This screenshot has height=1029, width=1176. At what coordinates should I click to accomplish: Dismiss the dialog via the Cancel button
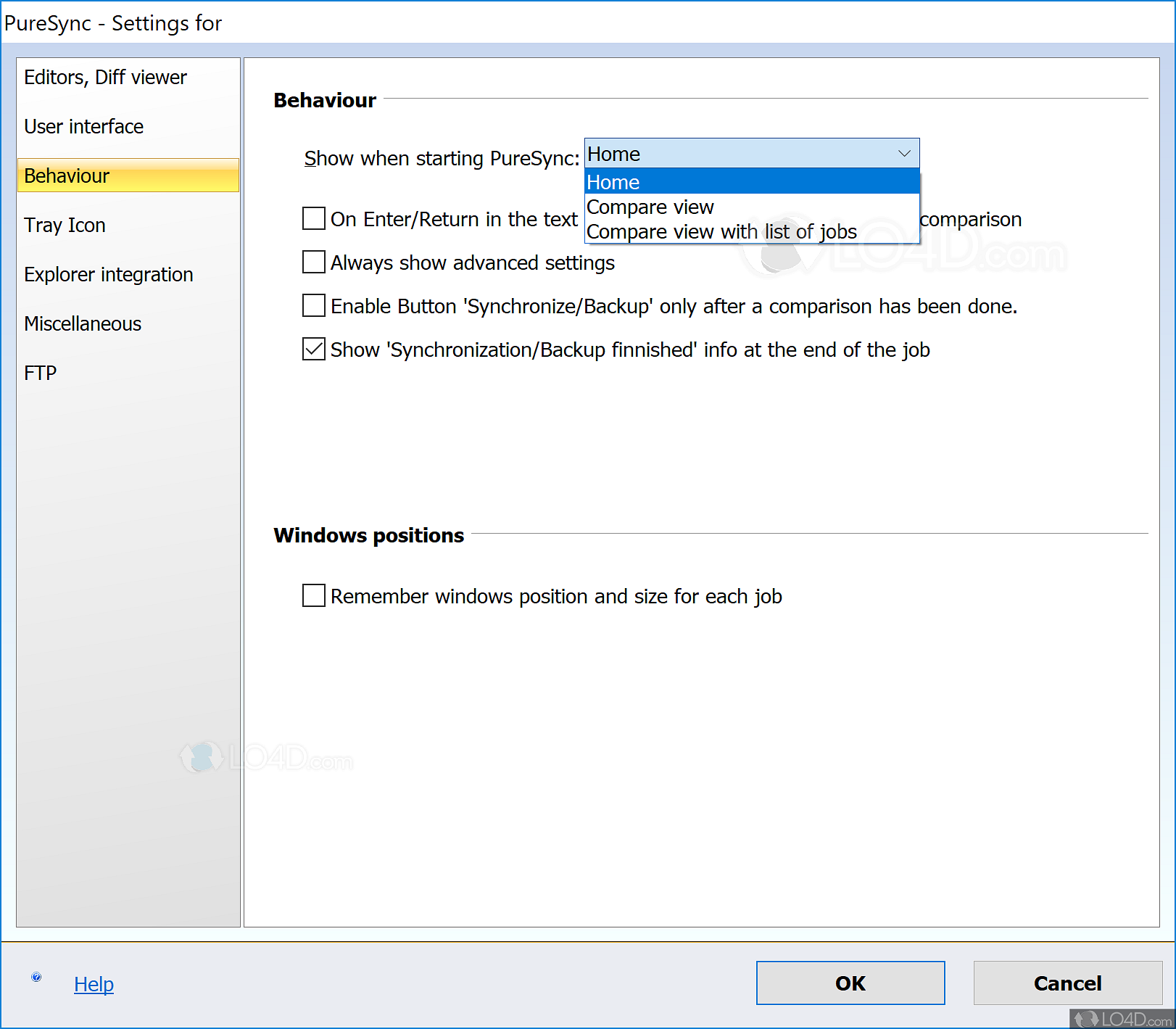click(x=1067, y=983)
